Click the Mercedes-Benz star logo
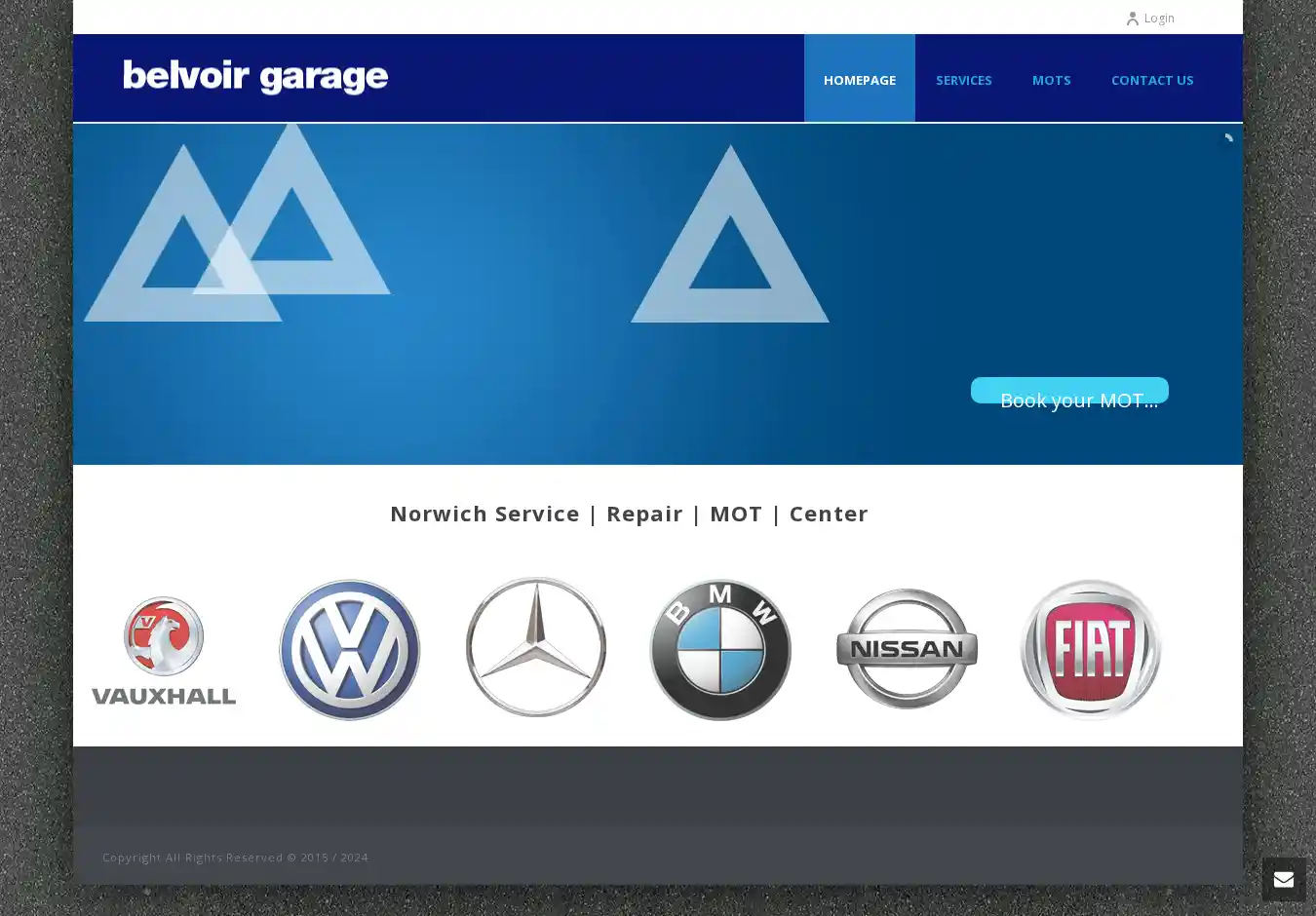Image resolution: width=1316 pixels, height=916 pixels. point(535,648)
